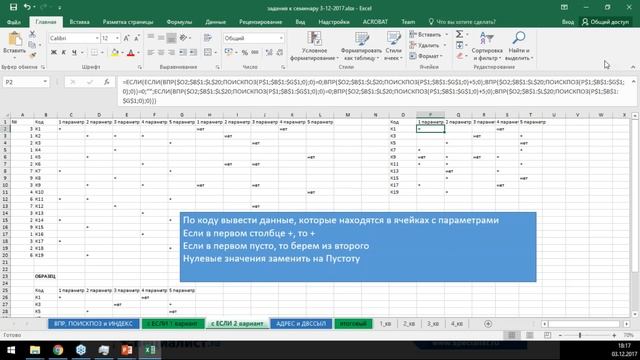Viewport: 640px width, 360px height.
Task: Toggle align text left
Action: (x=151, y=53)
